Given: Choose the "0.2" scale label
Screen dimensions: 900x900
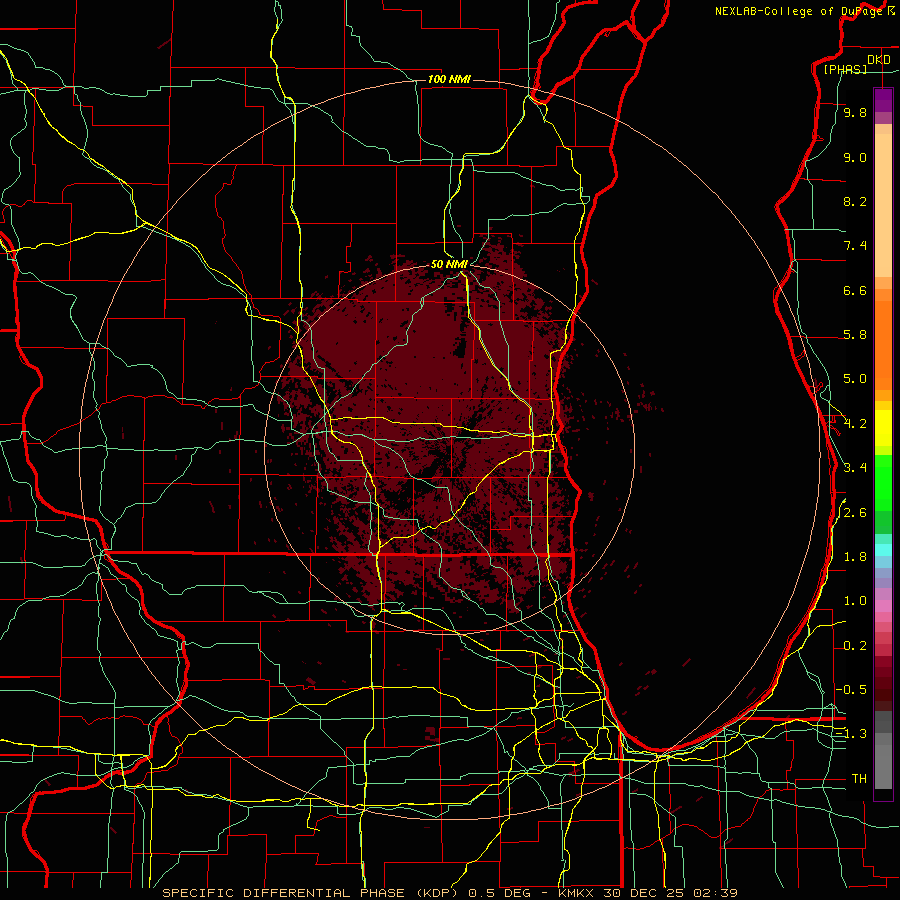Looking at the screenshot, I should pyautogui.click(x=855, y=646).
